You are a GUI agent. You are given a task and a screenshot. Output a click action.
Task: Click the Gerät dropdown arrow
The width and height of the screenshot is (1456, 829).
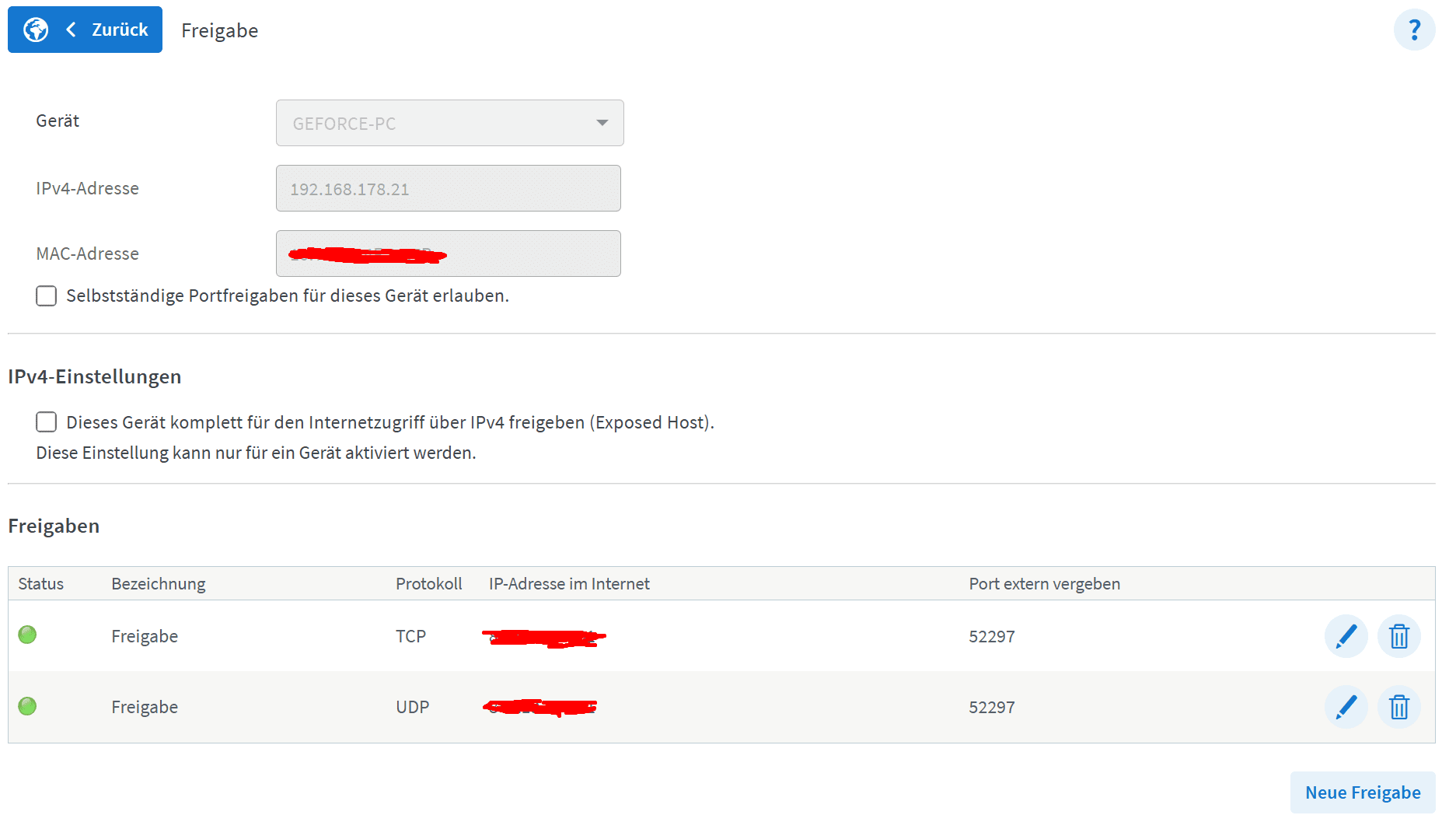[602, 123]
